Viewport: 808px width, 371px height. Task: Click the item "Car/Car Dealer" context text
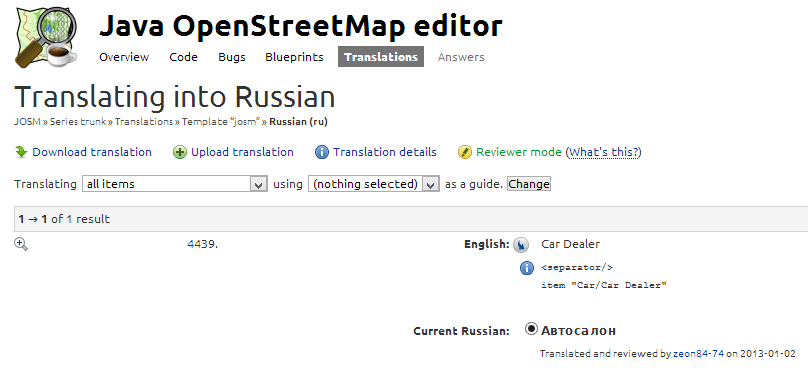[x=604, y=285]
